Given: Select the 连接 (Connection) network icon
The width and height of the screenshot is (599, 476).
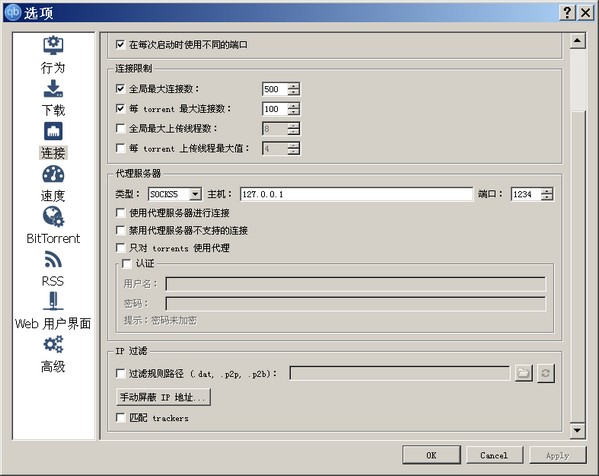Looking at the screenshot, I should tap(53, 131).
